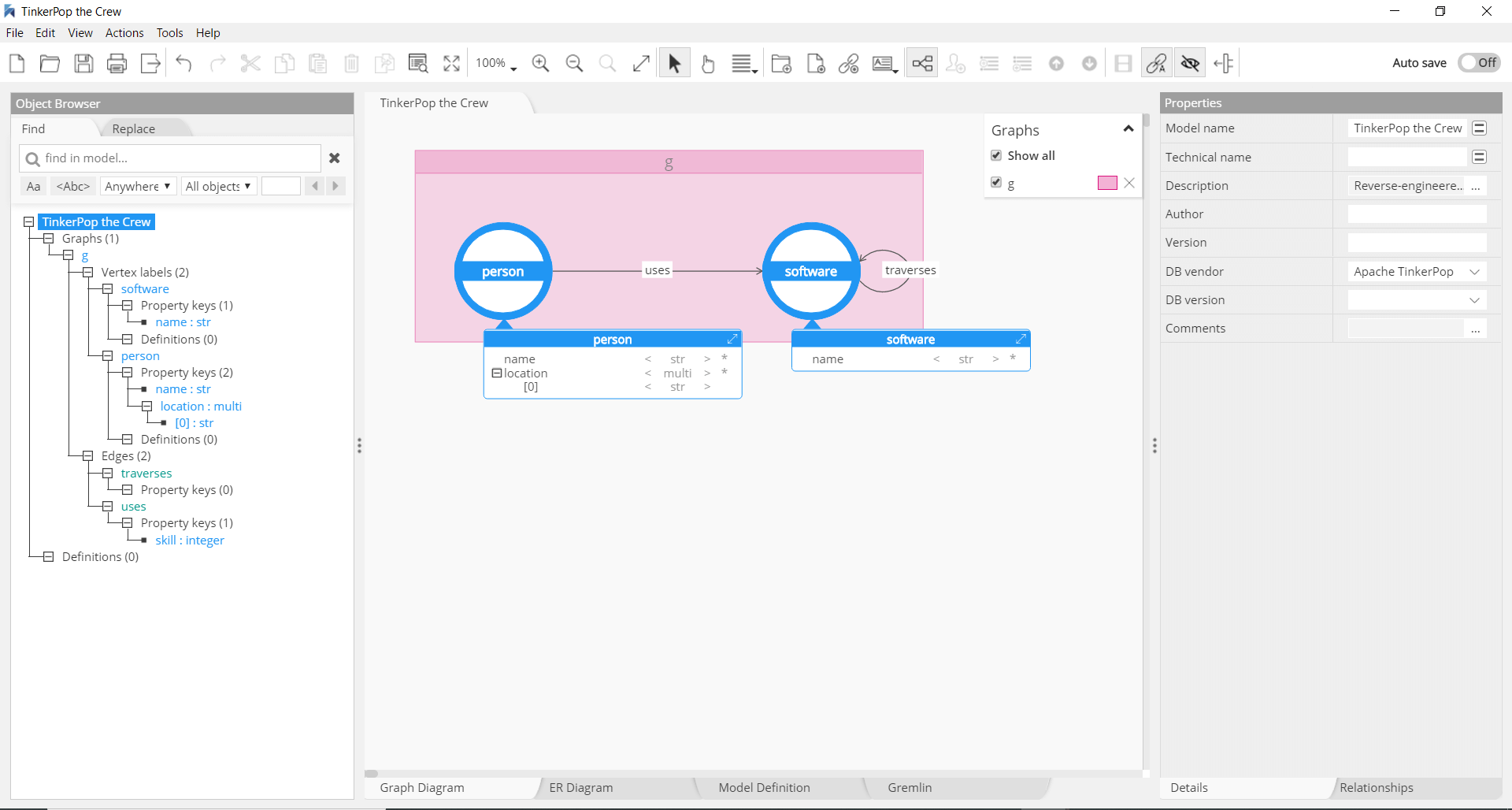
Task: Expand the person table using its corner arrow
Action: 732,339
